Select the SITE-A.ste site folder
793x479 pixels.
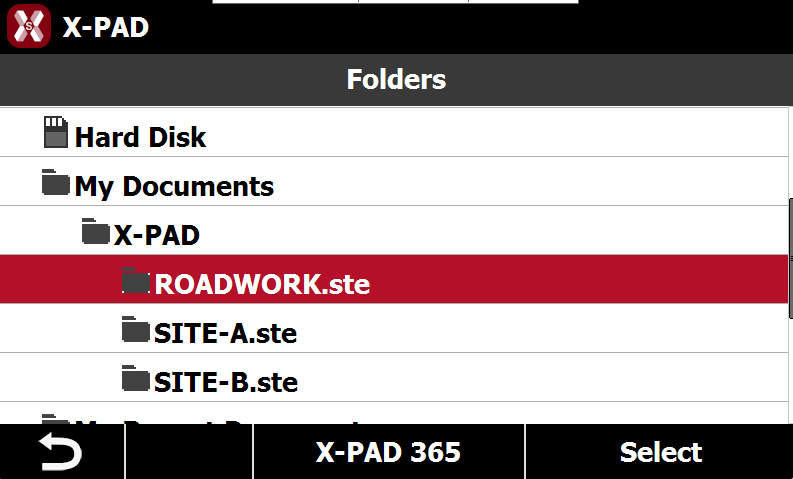(394, 328)
